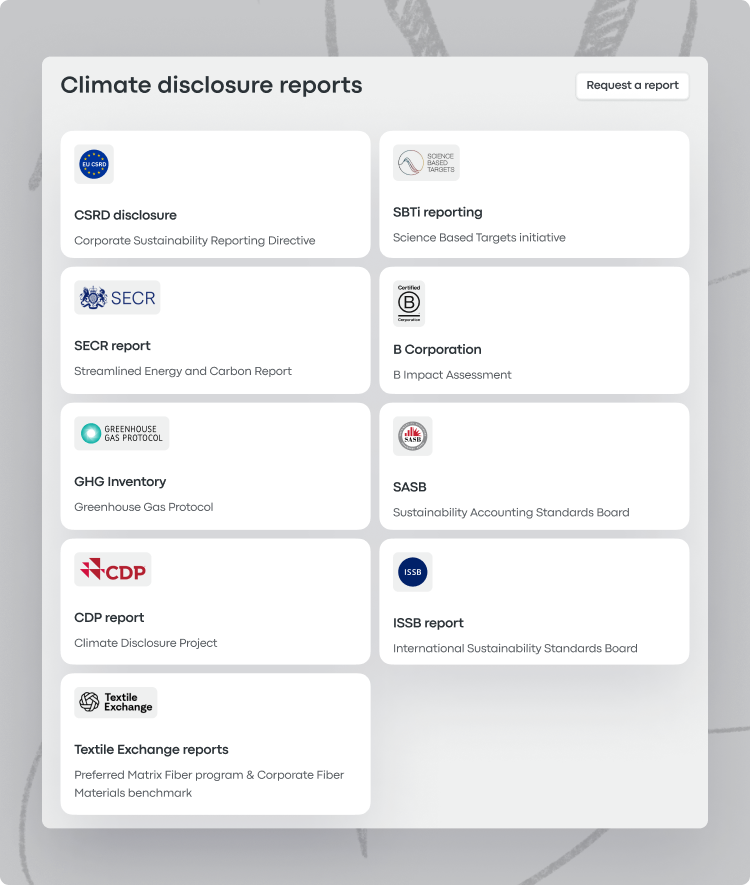Open the SASB card title
750x885 pixels.
click(410, 487)
